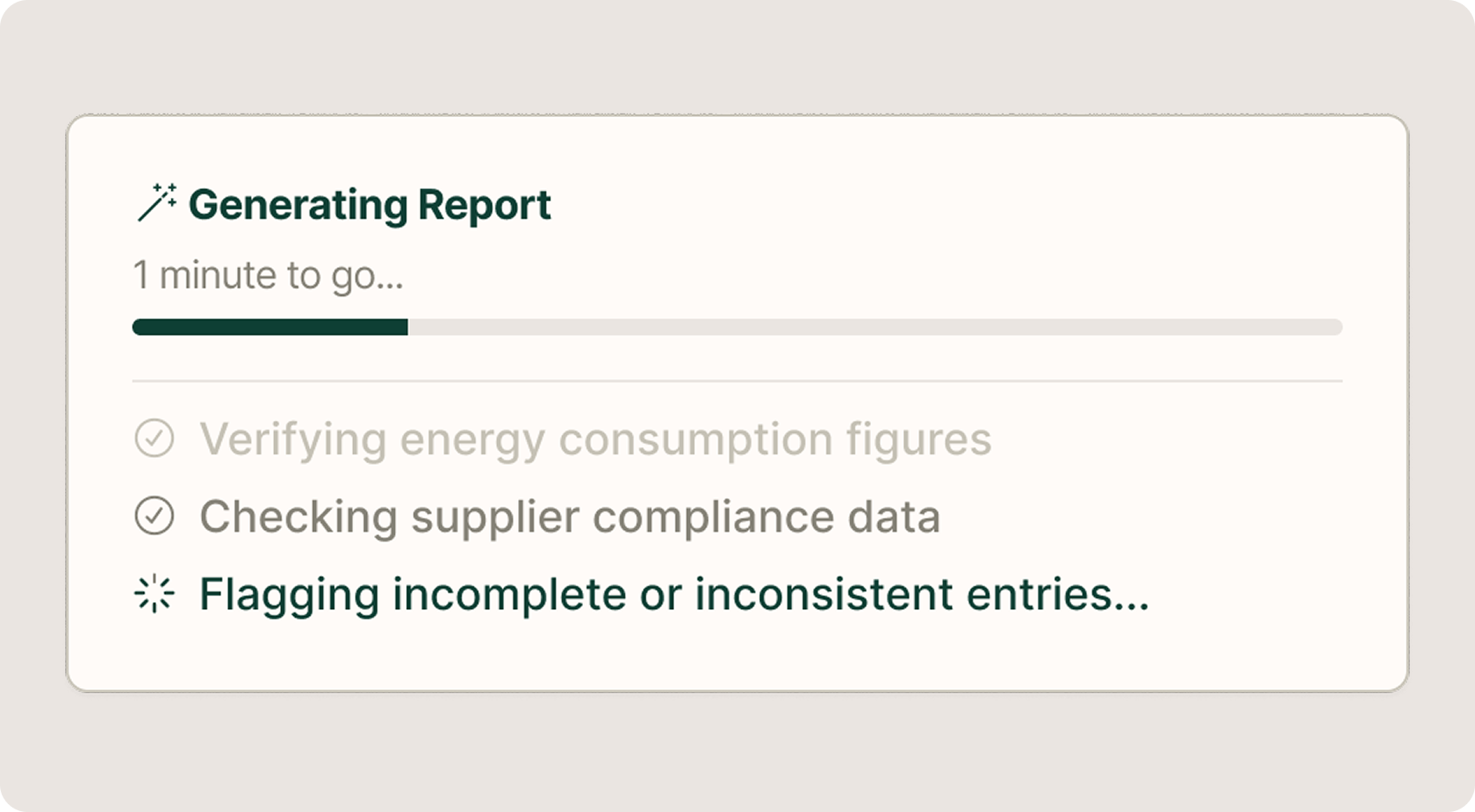Image resolution: width=1475 pixels, height=812 pixels.
Task: Click the dark green filled progress bar section
Action: point(270,327)
